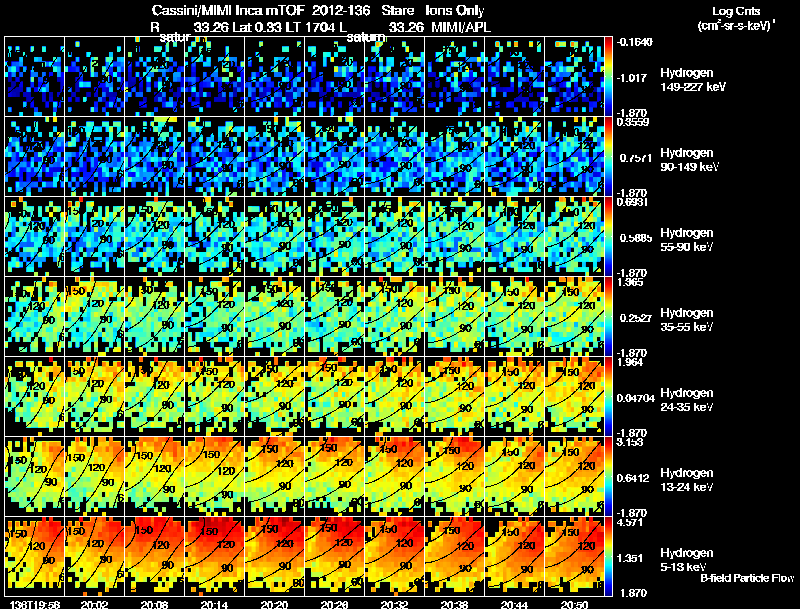Select the 149-227 keV image panel at 20:20
The image size is (800, 609).
(x=274, y=77)
